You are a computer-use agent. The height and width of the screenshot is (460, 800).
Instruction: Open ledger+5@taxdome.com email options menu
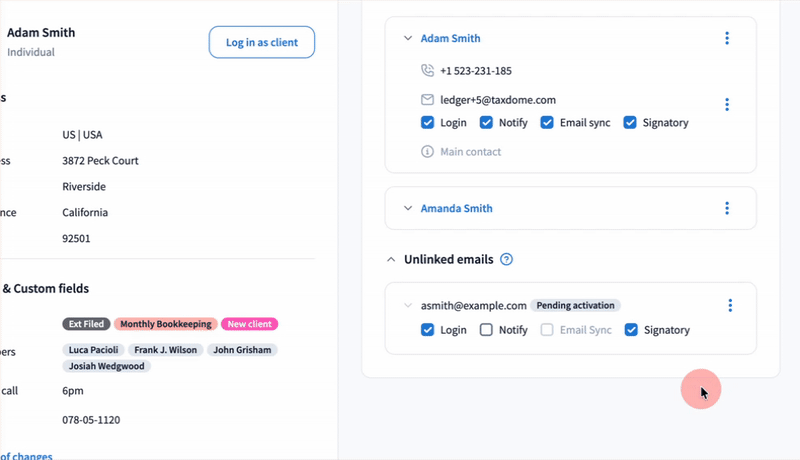(x=727, y=104)
